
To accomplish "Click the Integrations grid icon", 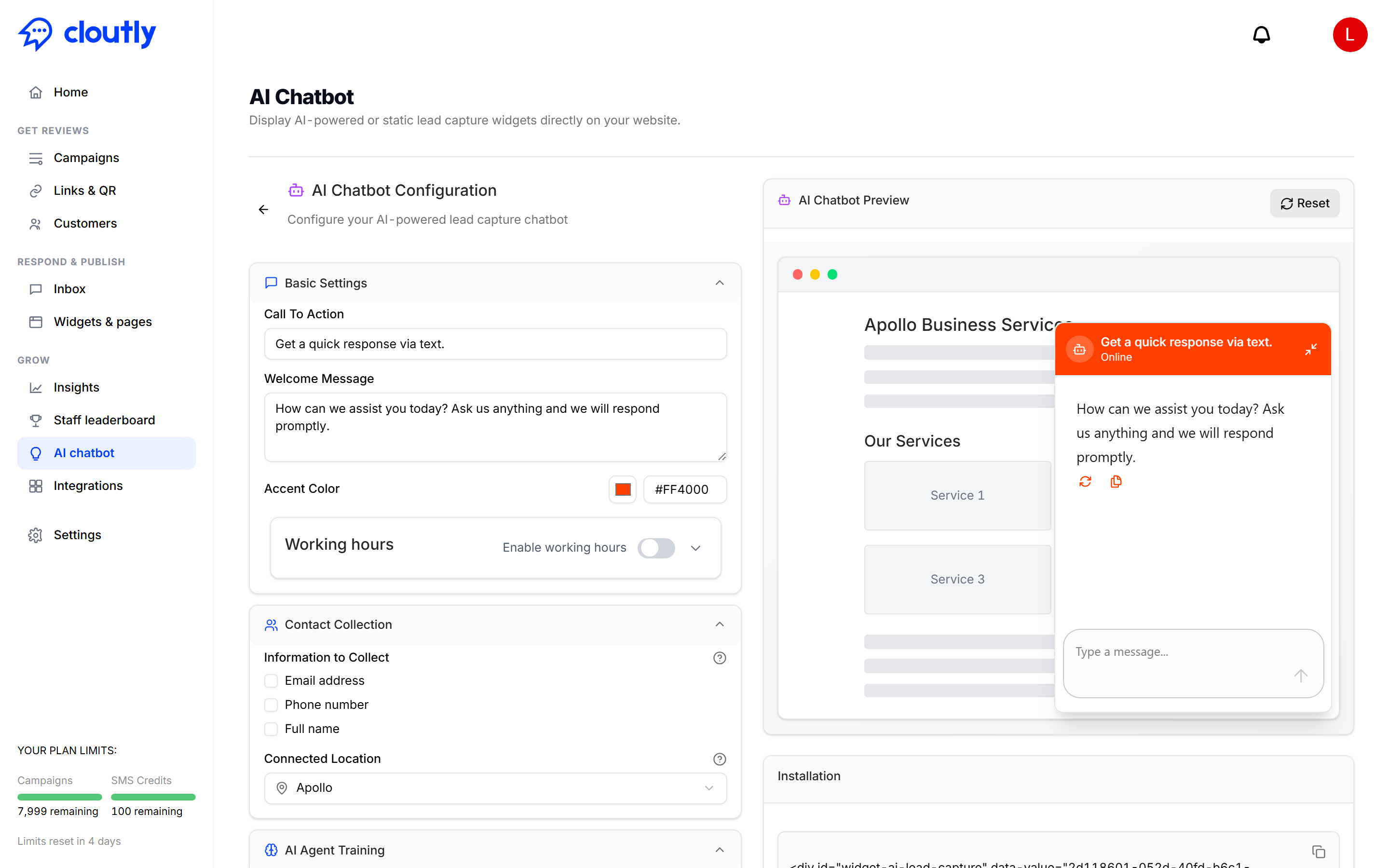I will pos(36,486).
